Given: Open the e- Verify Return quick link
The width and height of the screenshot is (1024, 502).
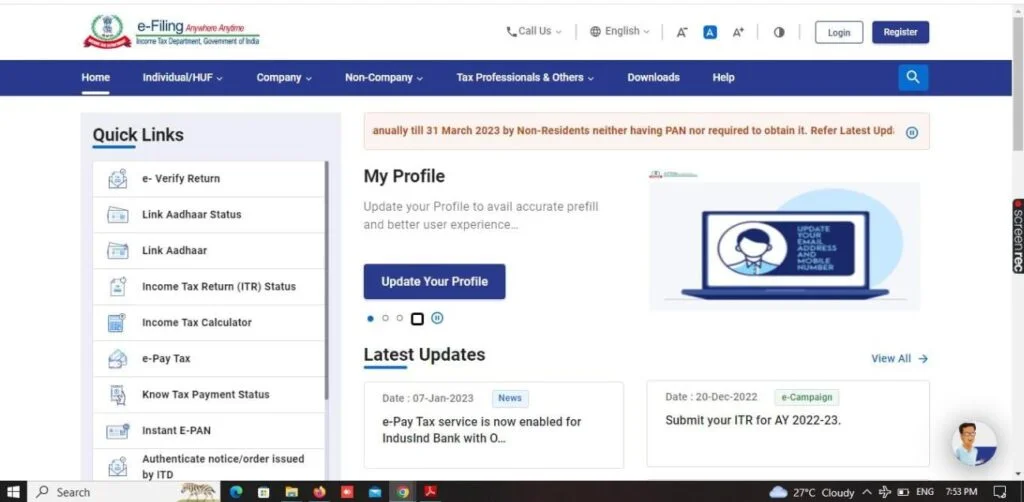Looking at the screenshot, I should pos(208,179).
